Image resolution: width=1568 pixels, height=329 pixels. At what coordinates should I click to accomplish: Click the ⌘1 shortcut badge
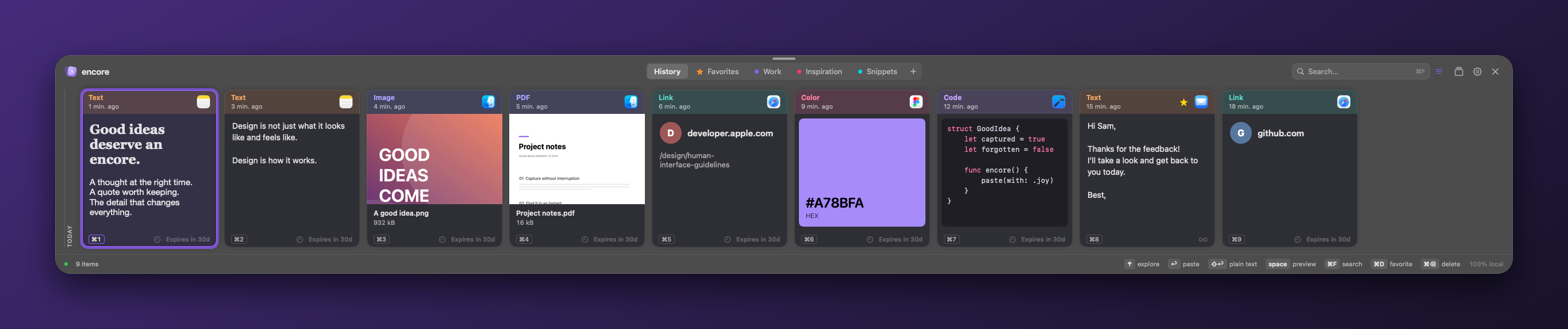pos(96,239)
